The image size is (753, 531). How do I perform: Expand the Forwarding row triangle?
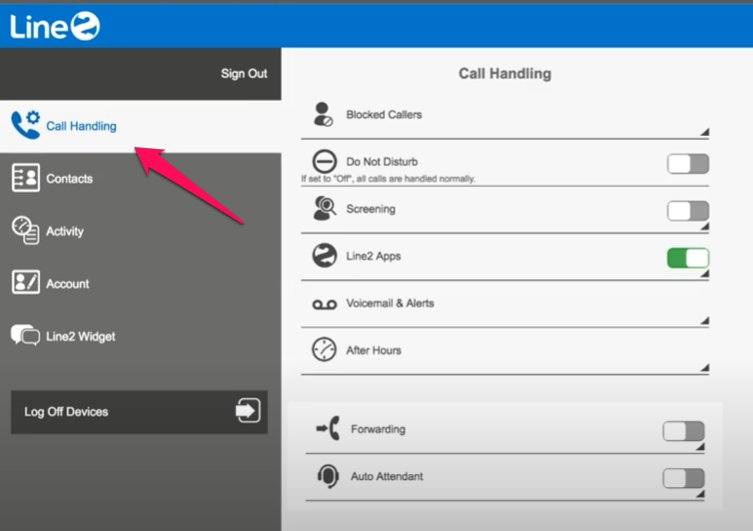tap(700, 447)
